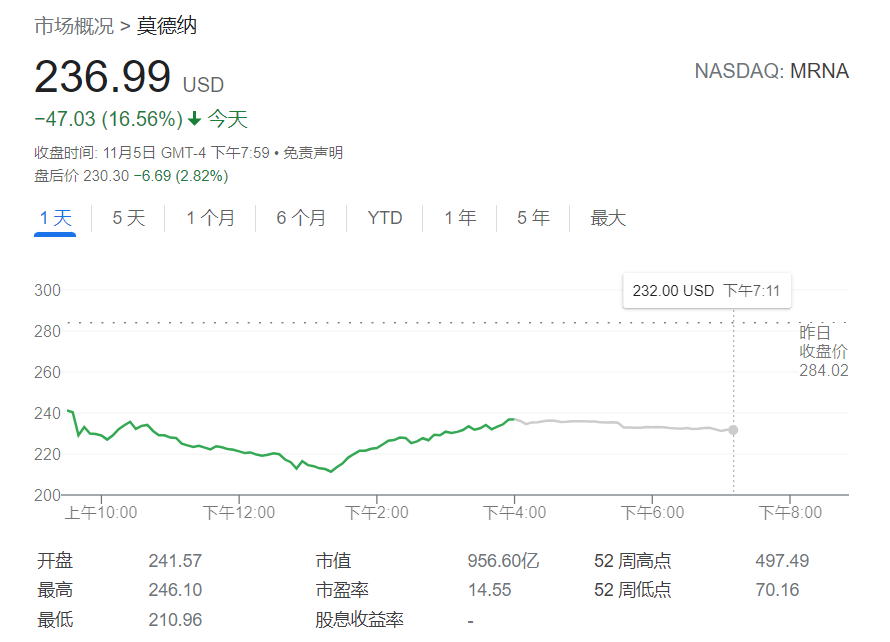
Task: Click the 开盘 value 241.57
Action: [175, 561]
